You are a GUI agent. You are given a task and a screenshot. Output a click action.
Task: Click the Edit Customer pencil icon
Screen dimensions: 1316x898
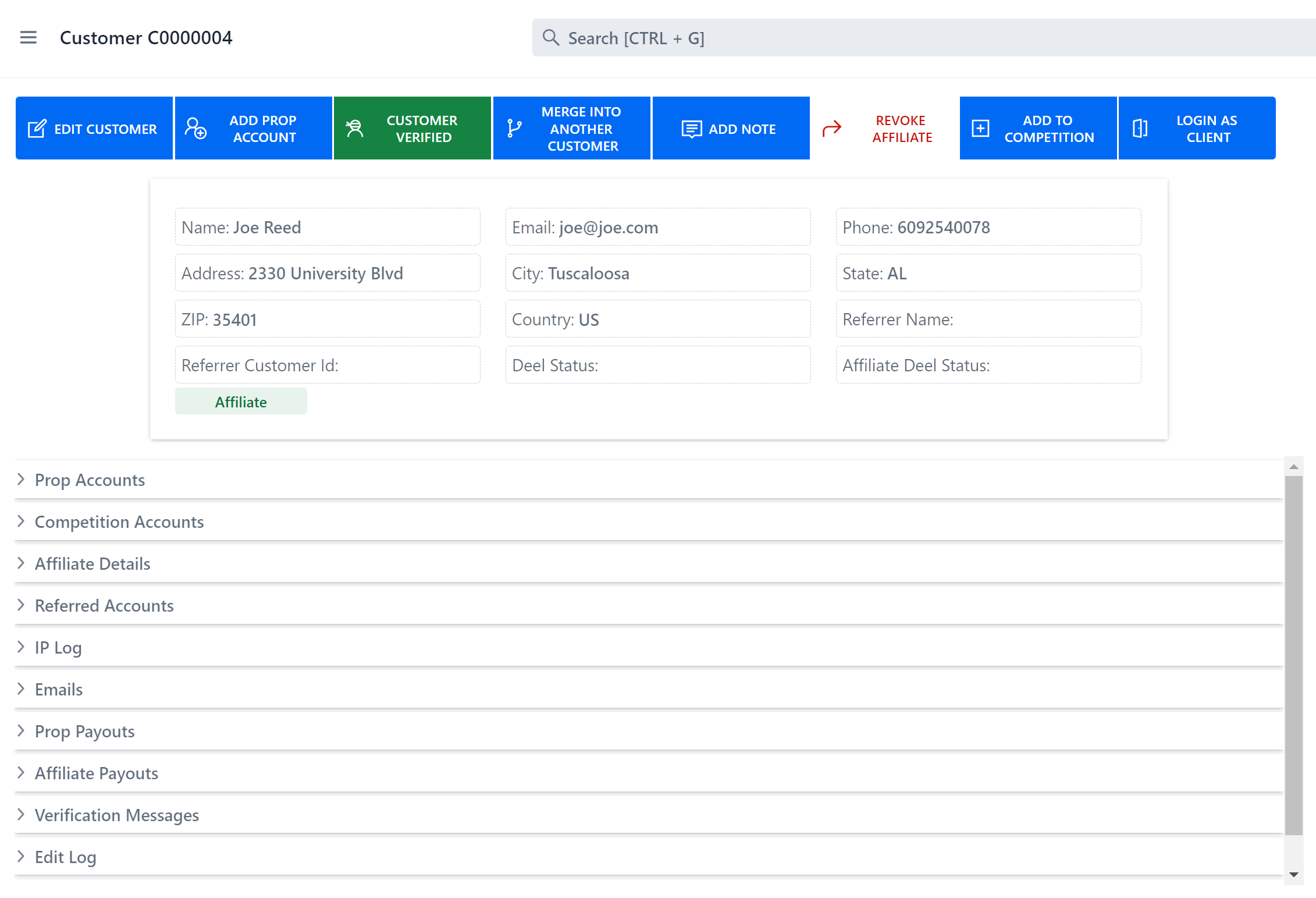[x=37, y=128]
